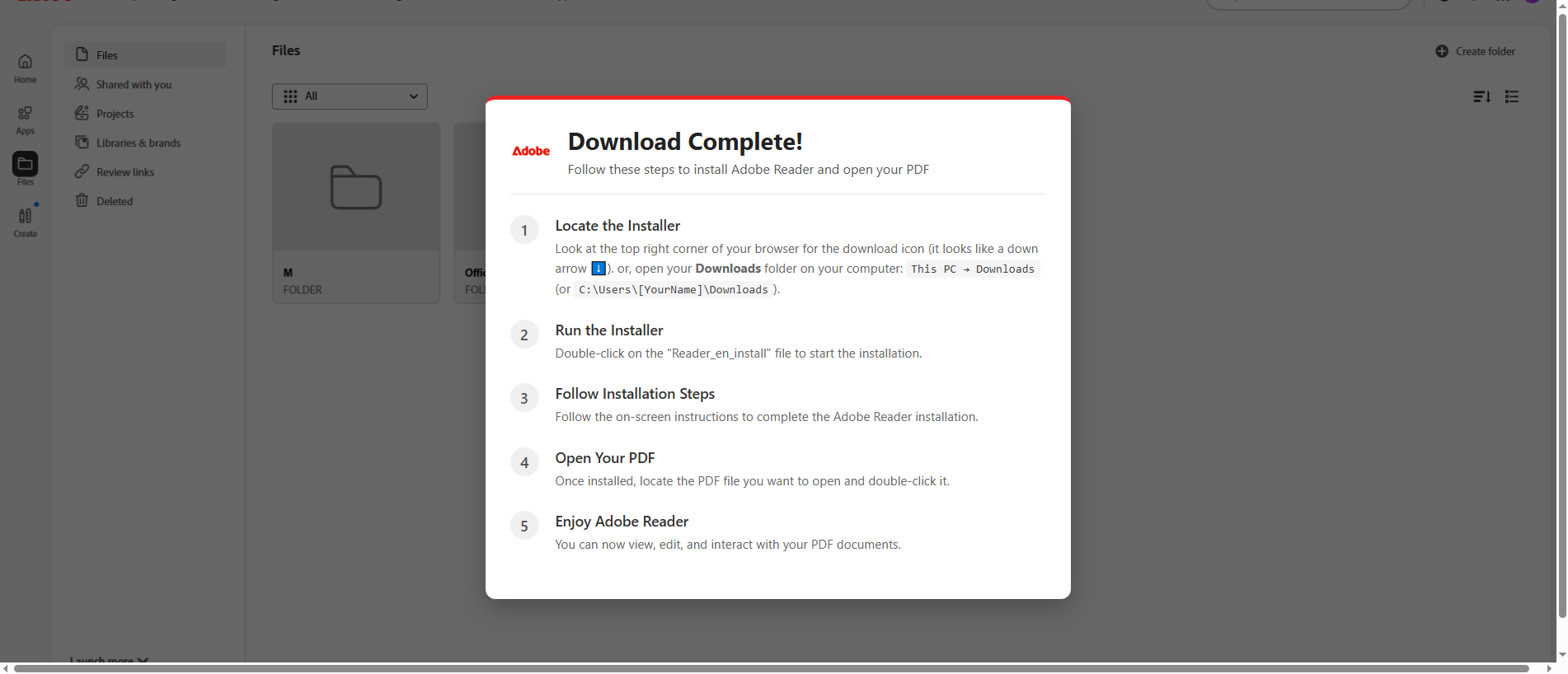Viewport: 1568px width, 674px height.
Task: Click the Adobe logo in the dialog
Action: pos(531,151)
